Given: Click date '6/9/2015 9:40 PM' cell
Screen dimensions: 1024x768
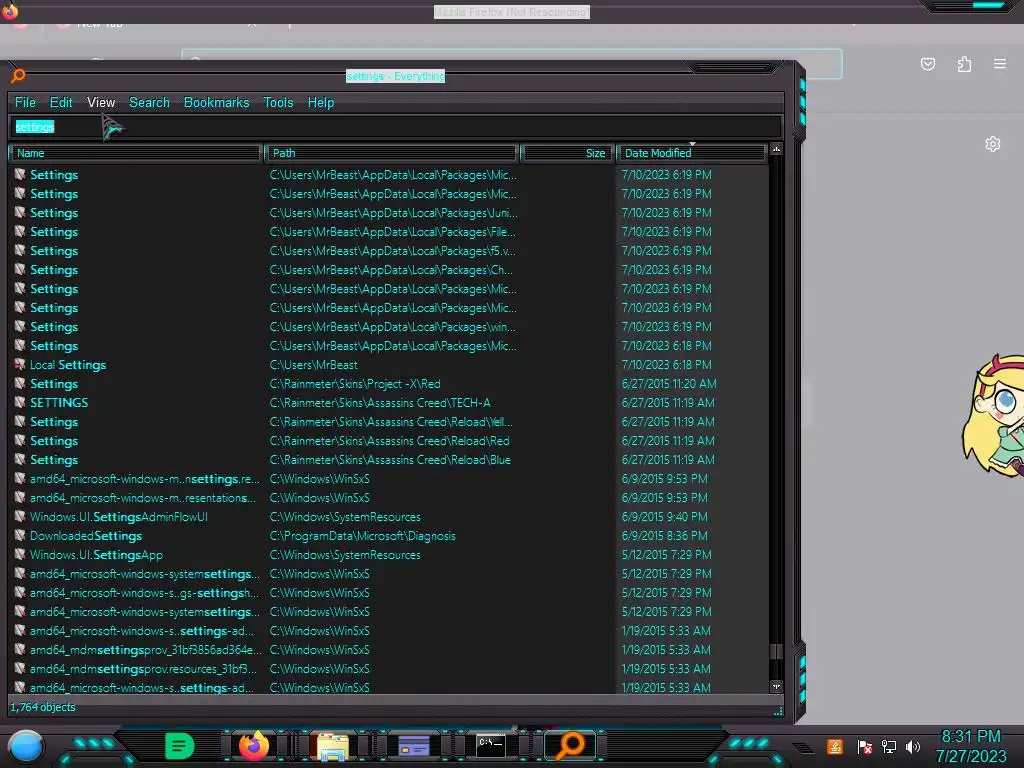Looking at the screenshot, I should (664, 517).
